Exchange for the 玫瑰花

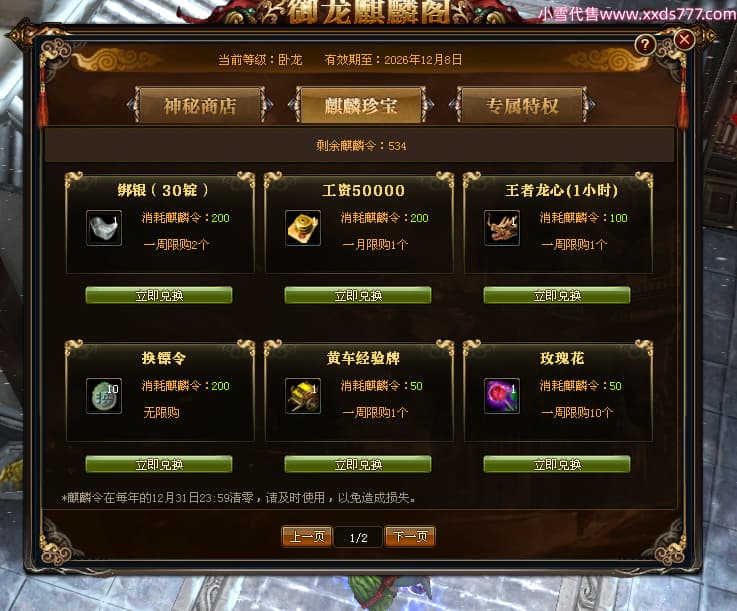[x=557, y=464]
